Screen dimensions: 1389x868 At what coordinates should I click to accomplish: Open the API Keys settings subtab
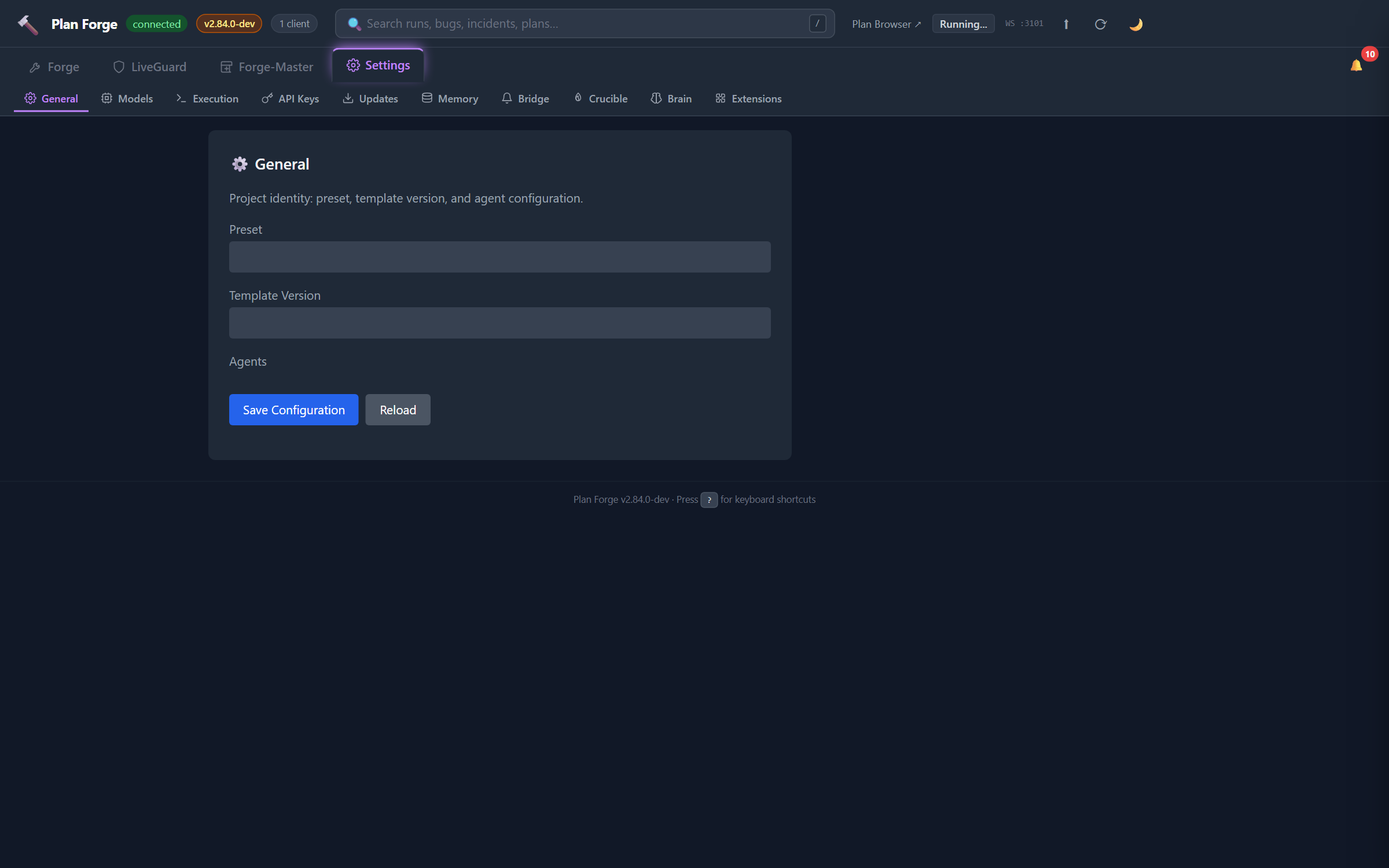coord(291,98)
